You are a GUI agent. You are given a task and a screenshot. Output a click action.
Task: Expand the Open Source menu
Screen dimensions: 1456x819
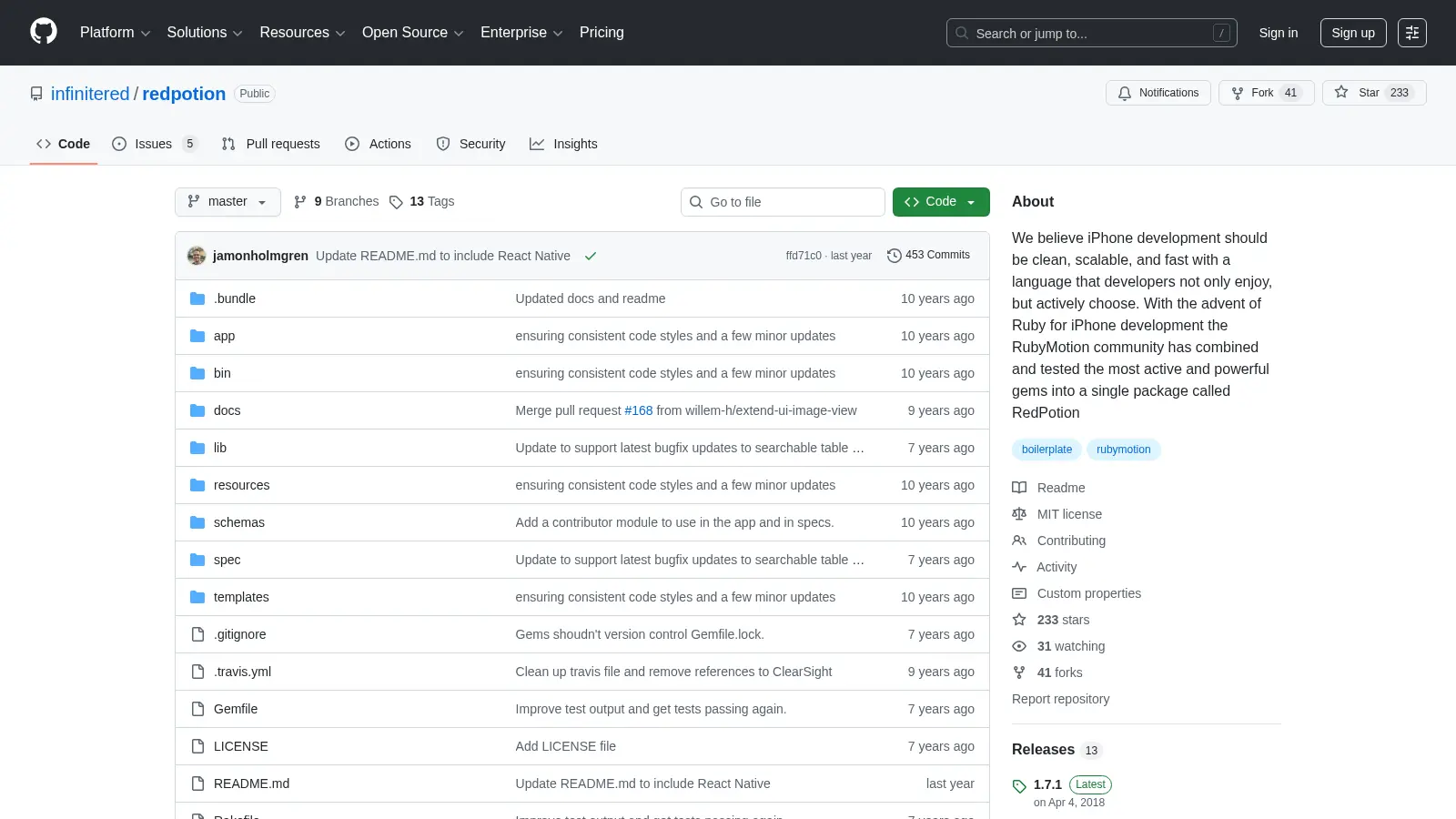pyautogui.click(x=412, y=33)
